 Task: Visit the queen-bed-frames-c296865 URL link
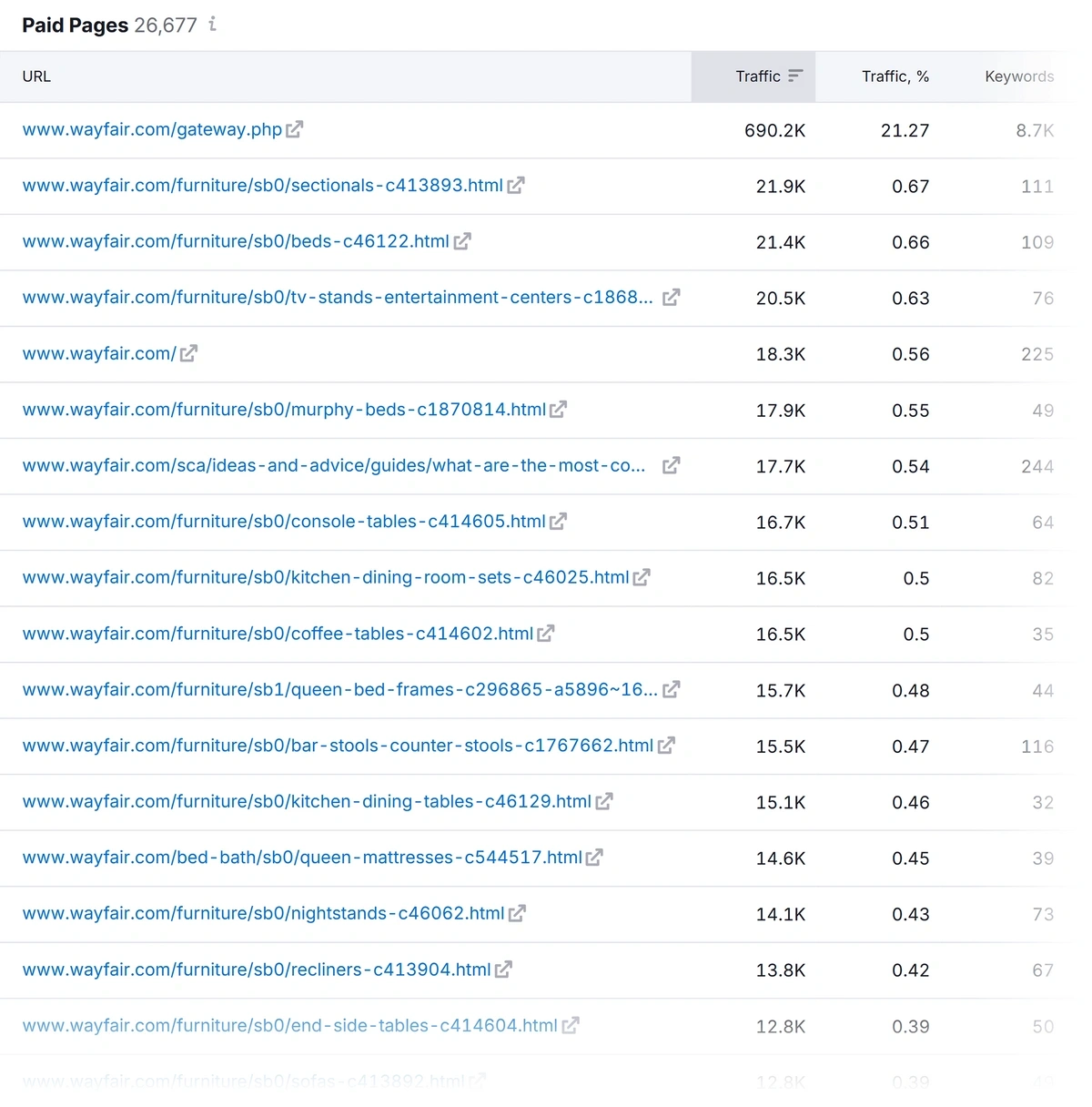pos(340,690)
